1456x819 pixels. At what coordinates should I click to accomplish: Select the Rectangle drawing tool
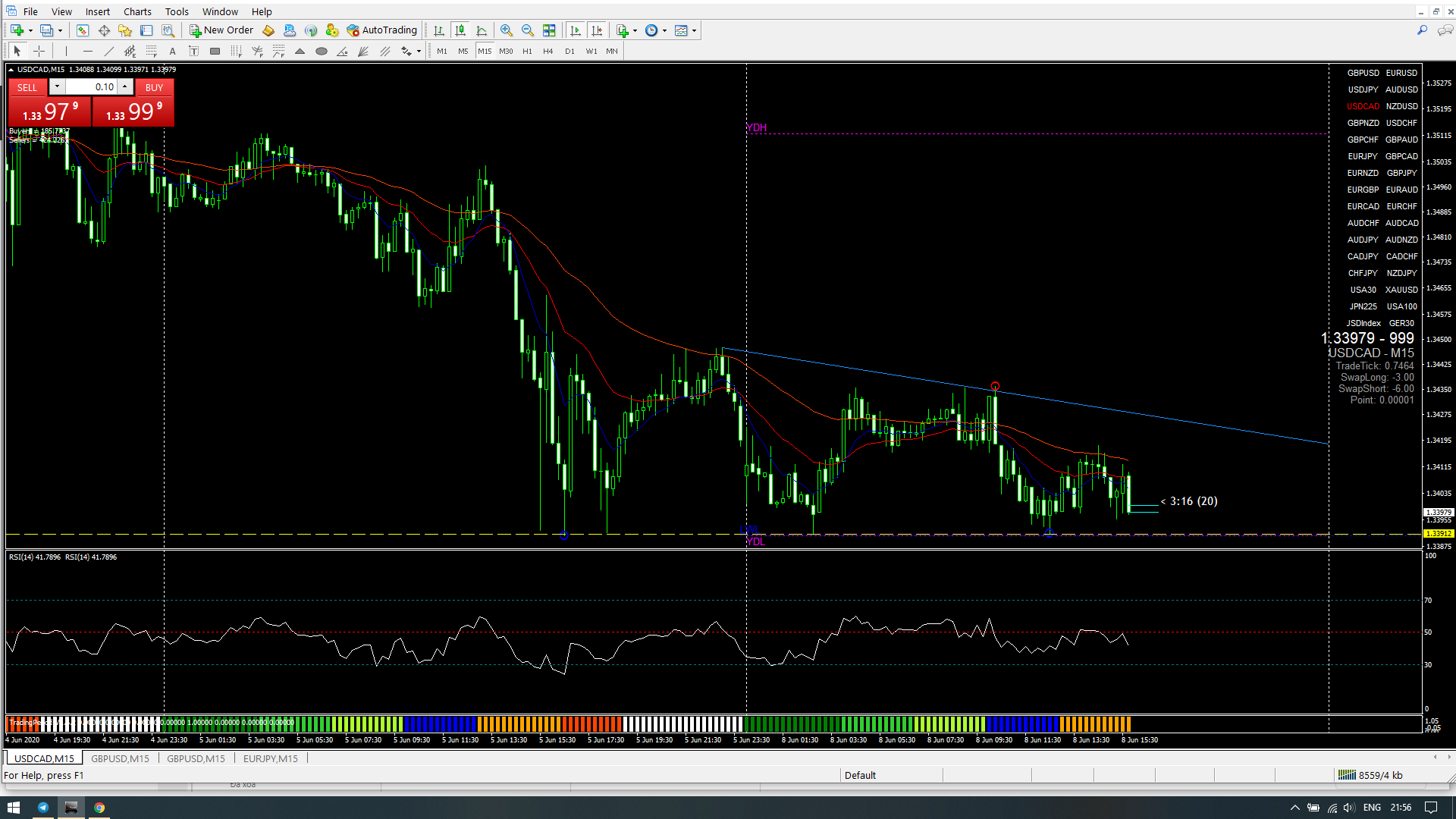215,51
